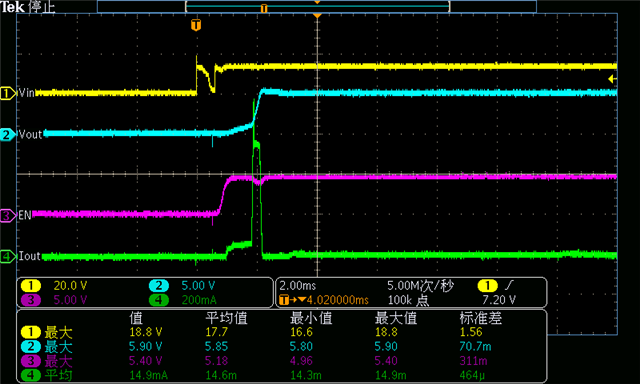The image size is (640, 384).
Task: Click the 7.20 V trigger level readout
Action: pyautogui.click(x=499, y=300)
